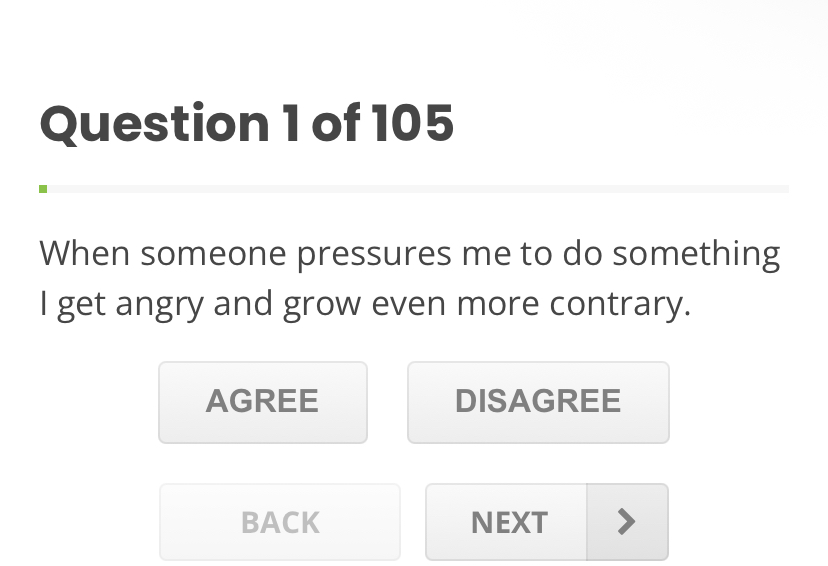Return to the previous question with BACK
The height and width of the screenshot is (566, 828).
click(x=280, y=522)
